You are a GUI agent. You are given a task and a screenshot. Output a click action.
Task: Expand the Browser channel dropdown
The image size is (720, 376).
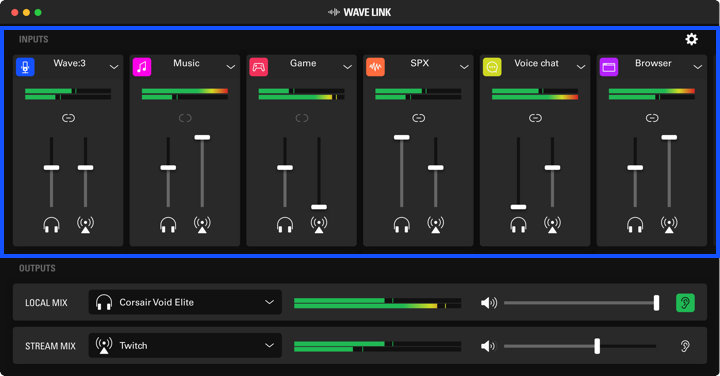[x=698, y=67]
